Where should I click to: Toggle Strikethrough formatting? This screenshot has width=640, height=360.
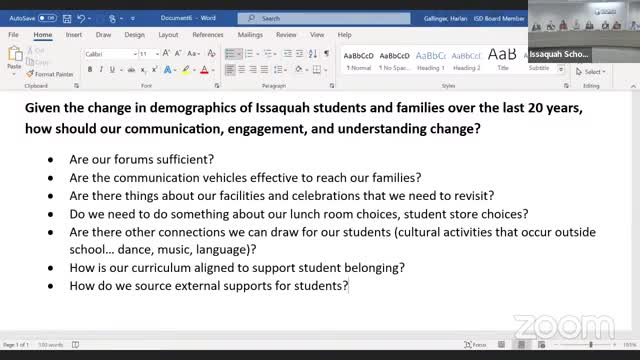point(131,70)
